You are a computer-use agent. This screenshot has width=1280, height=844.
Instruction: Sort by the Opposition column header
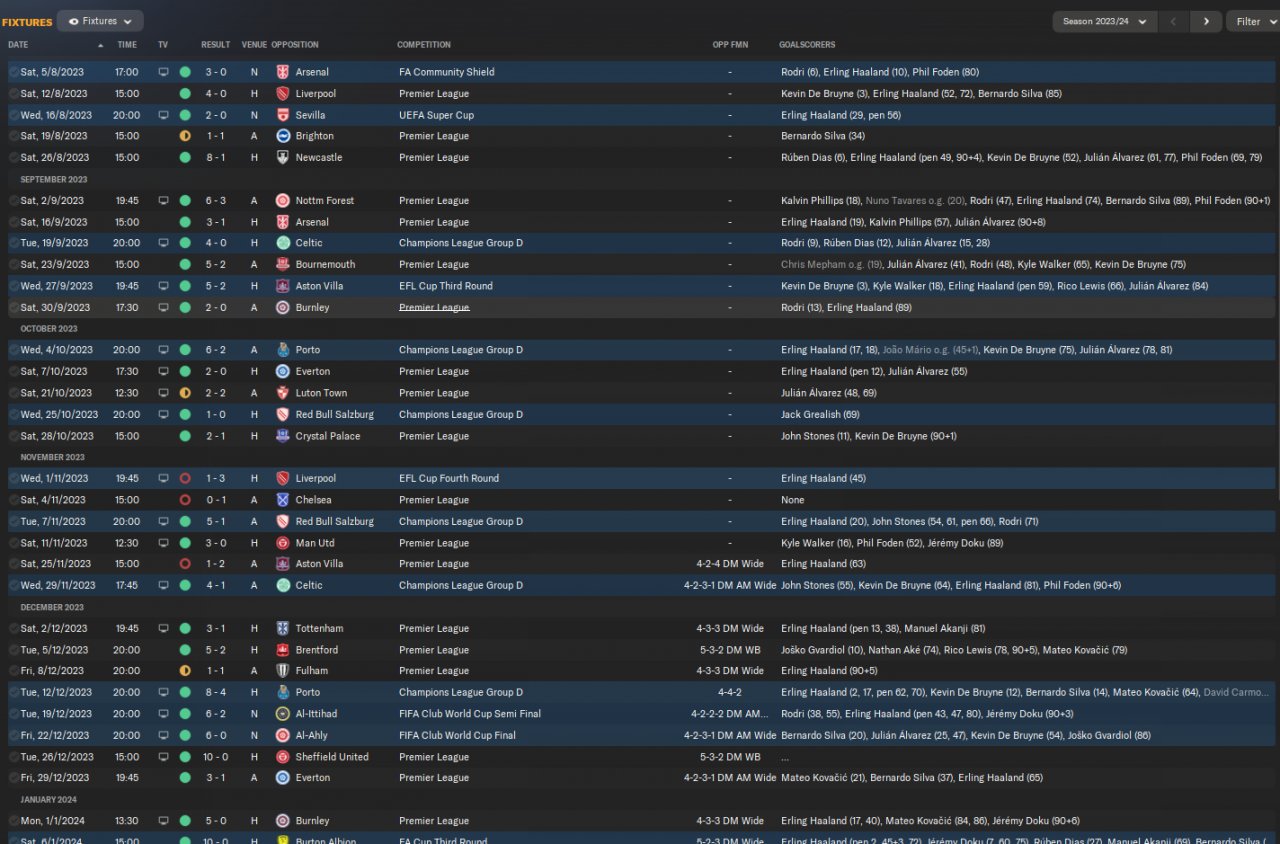pyautogui.click(x=295, y=45)
